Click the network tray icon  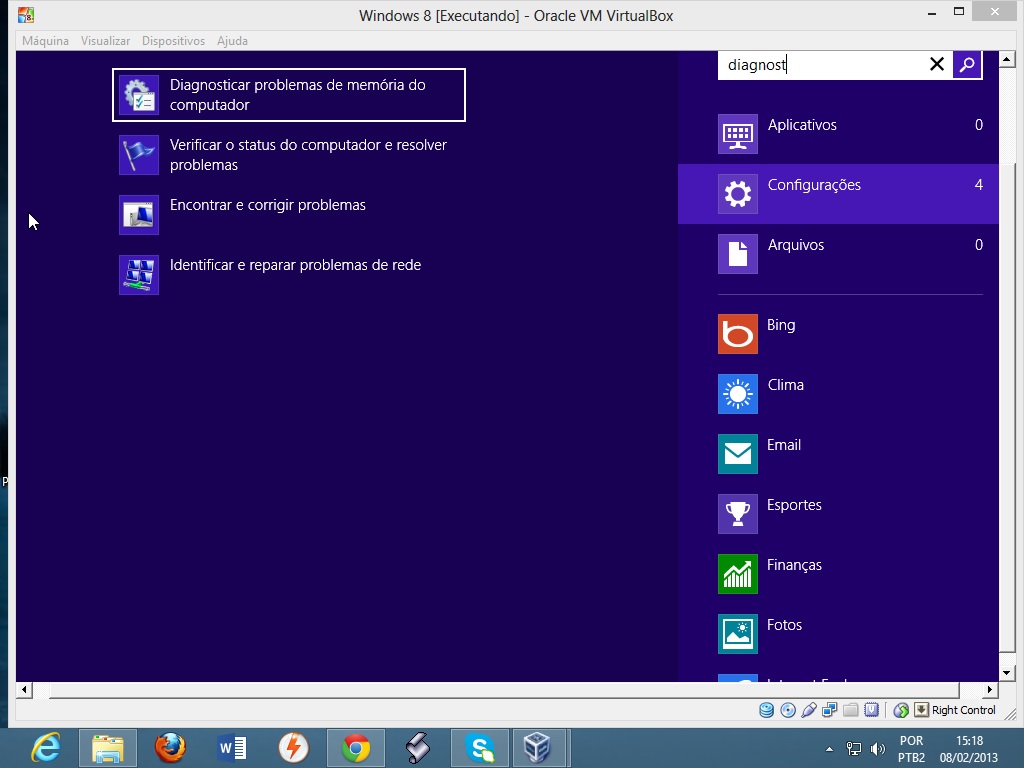(x=854, y=748)
